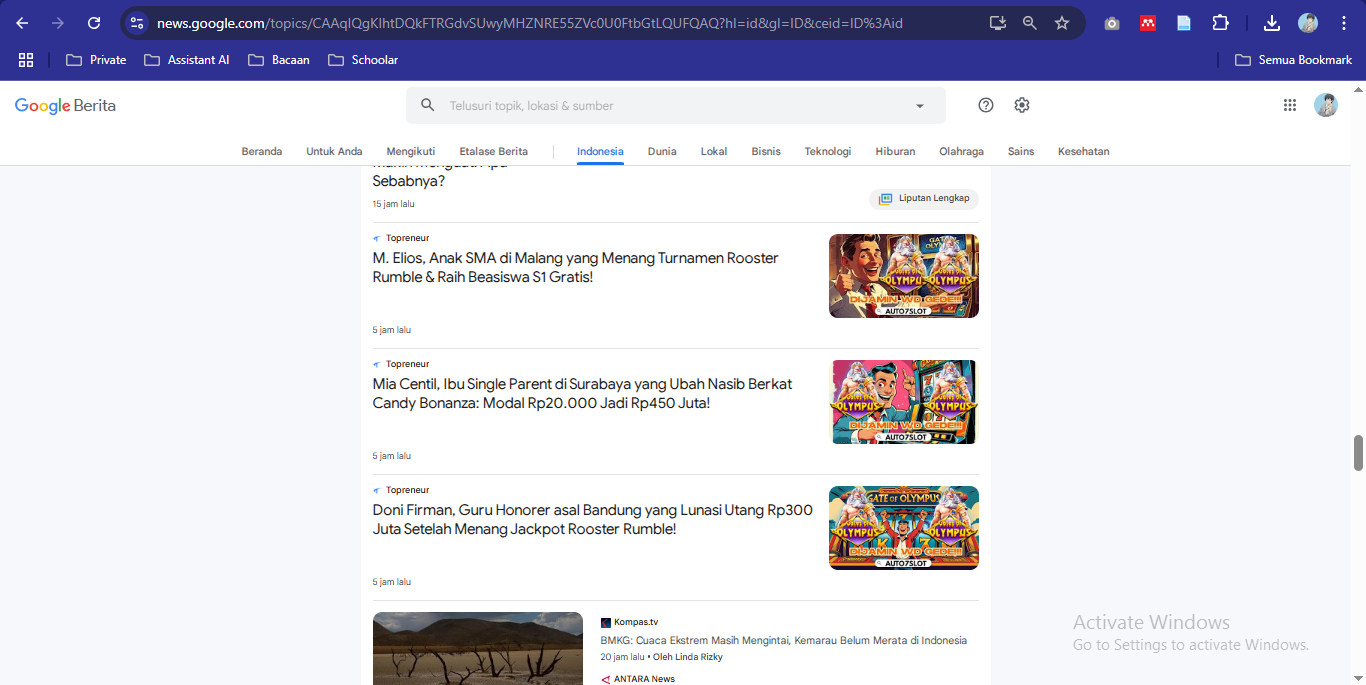This screenshot has height=685, width=1366.
Task: Bookmark this page with the star icon
Action: point(1062,23)
